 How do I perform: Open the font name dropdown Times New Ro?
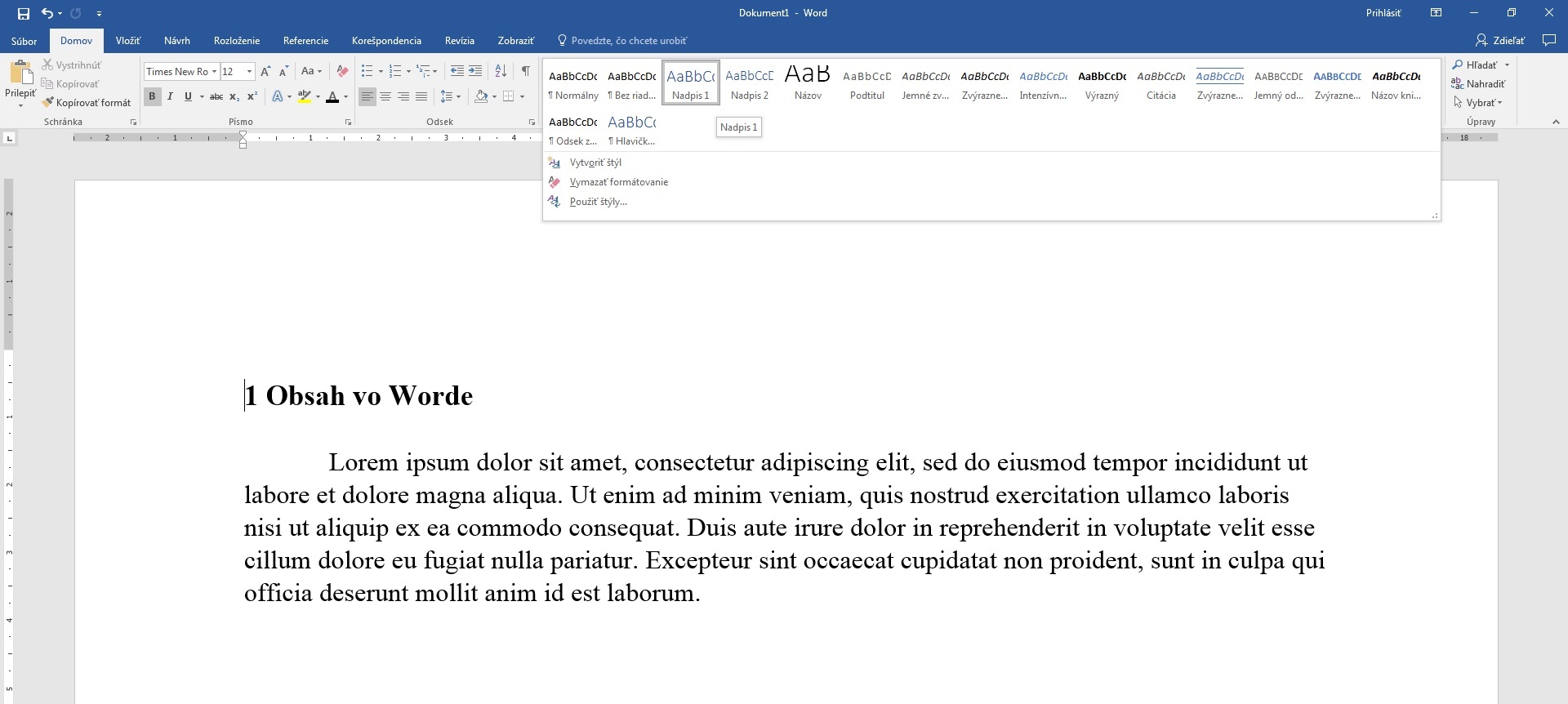point(215,72)
